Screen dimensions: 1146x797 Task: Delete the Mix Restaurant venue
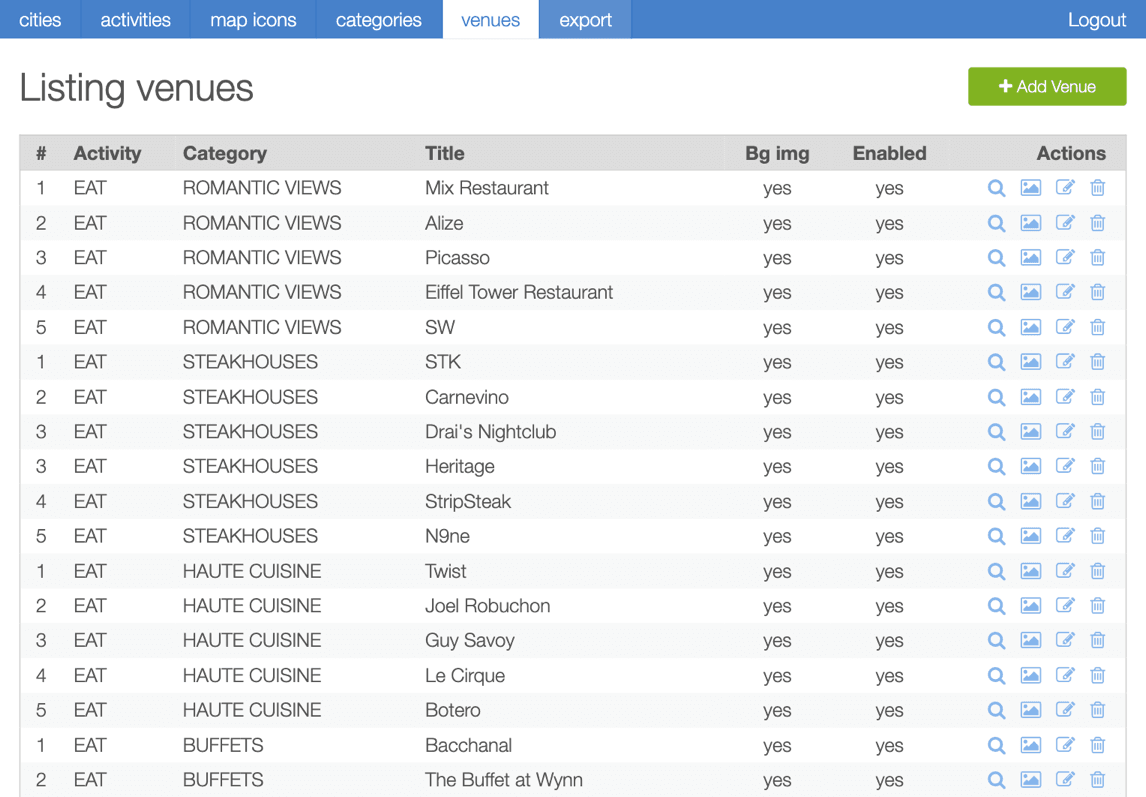pyautogui.click(x=1098, y=188)
